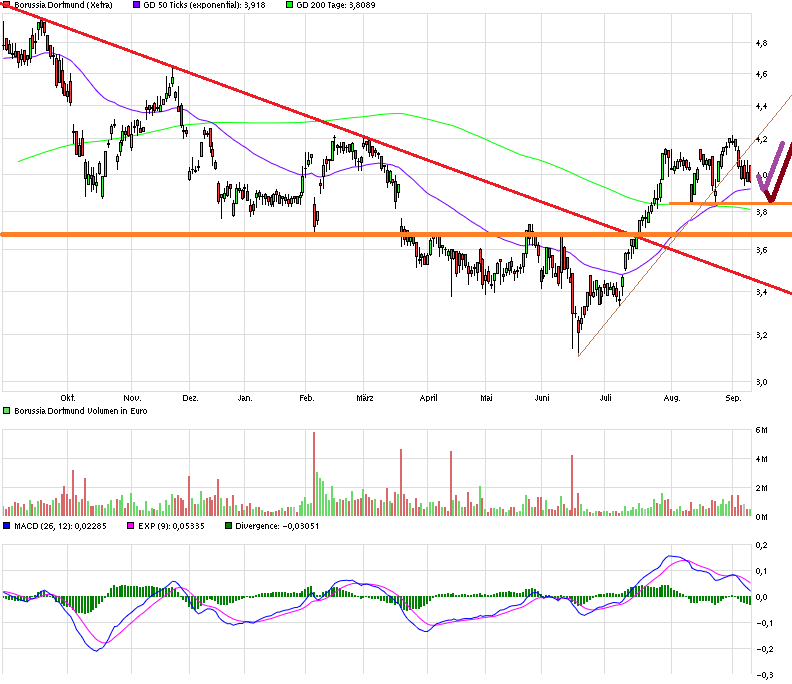792x684 pixels.
Task: Click the 'Aug.' month axis label
Action: coord(672,398)
